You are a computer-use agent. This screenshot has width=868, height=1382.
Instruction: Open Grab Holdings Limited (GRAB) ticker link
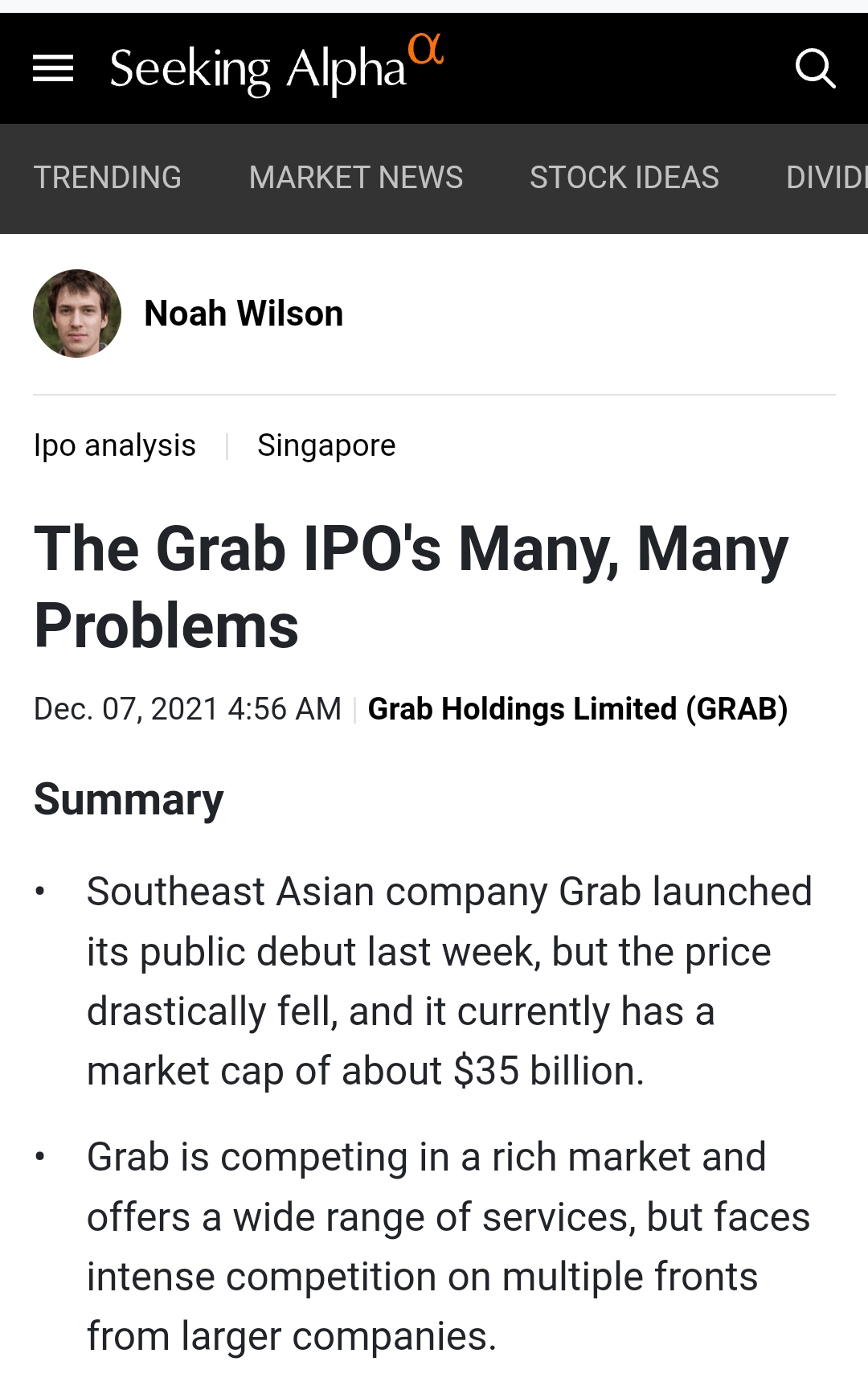pos(578,709)
